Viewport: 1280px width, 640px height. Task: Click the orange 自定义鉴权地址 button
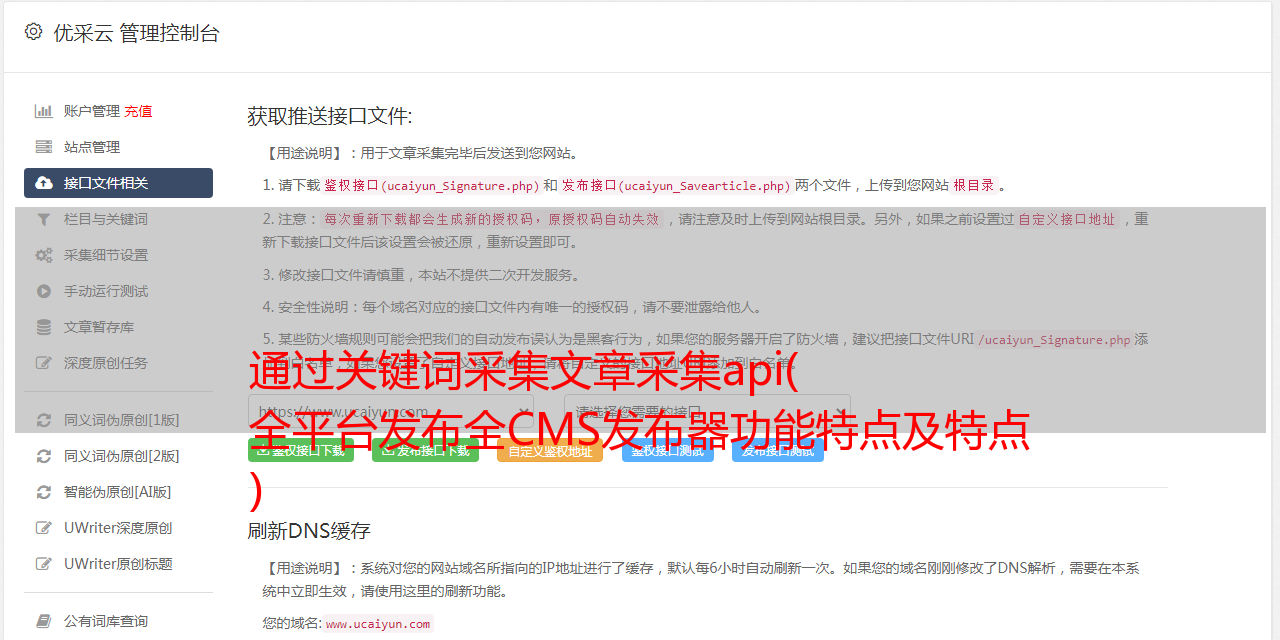coord(550,451)
